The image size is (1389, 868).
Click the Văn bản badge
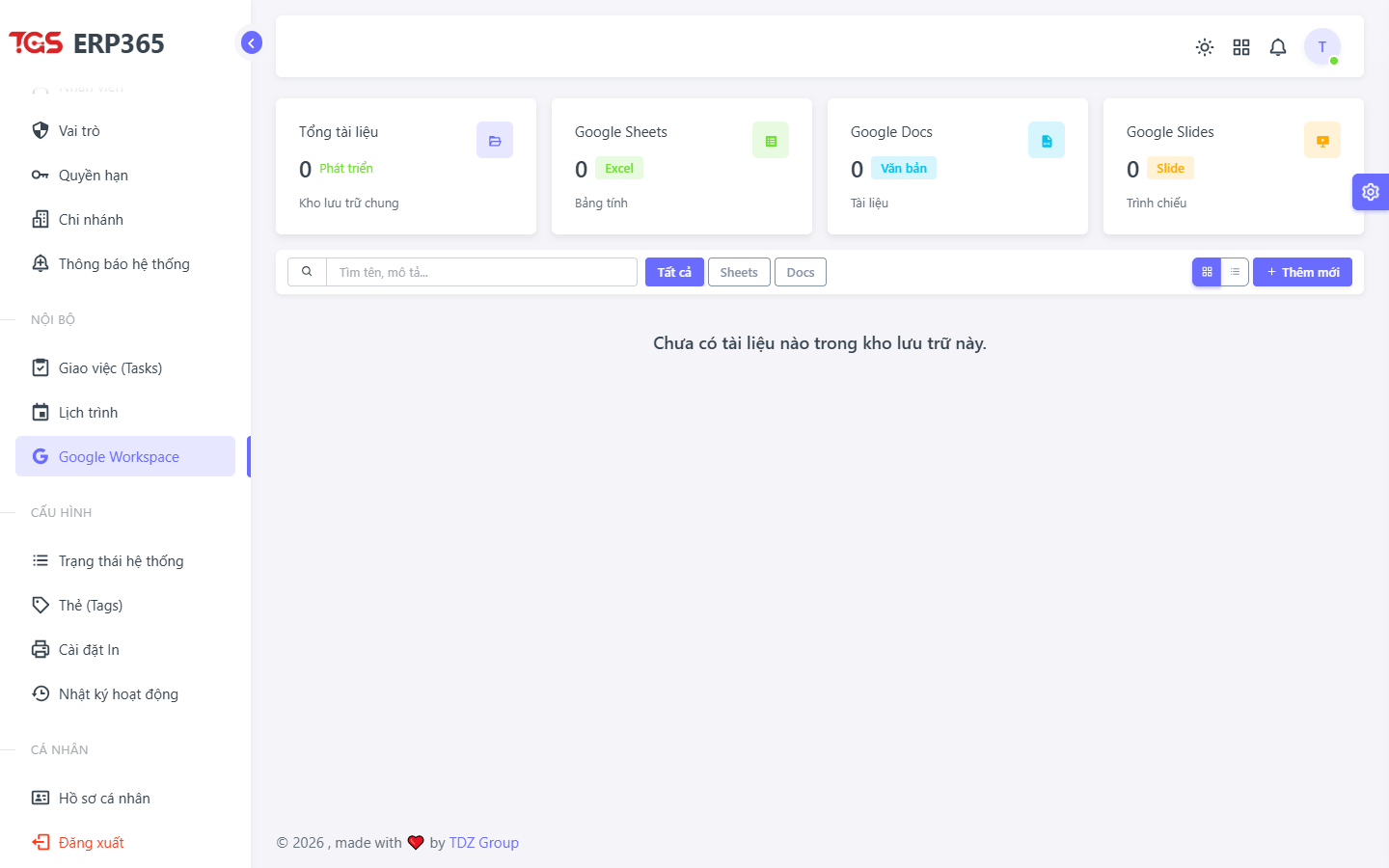click(x=904, y=168)
